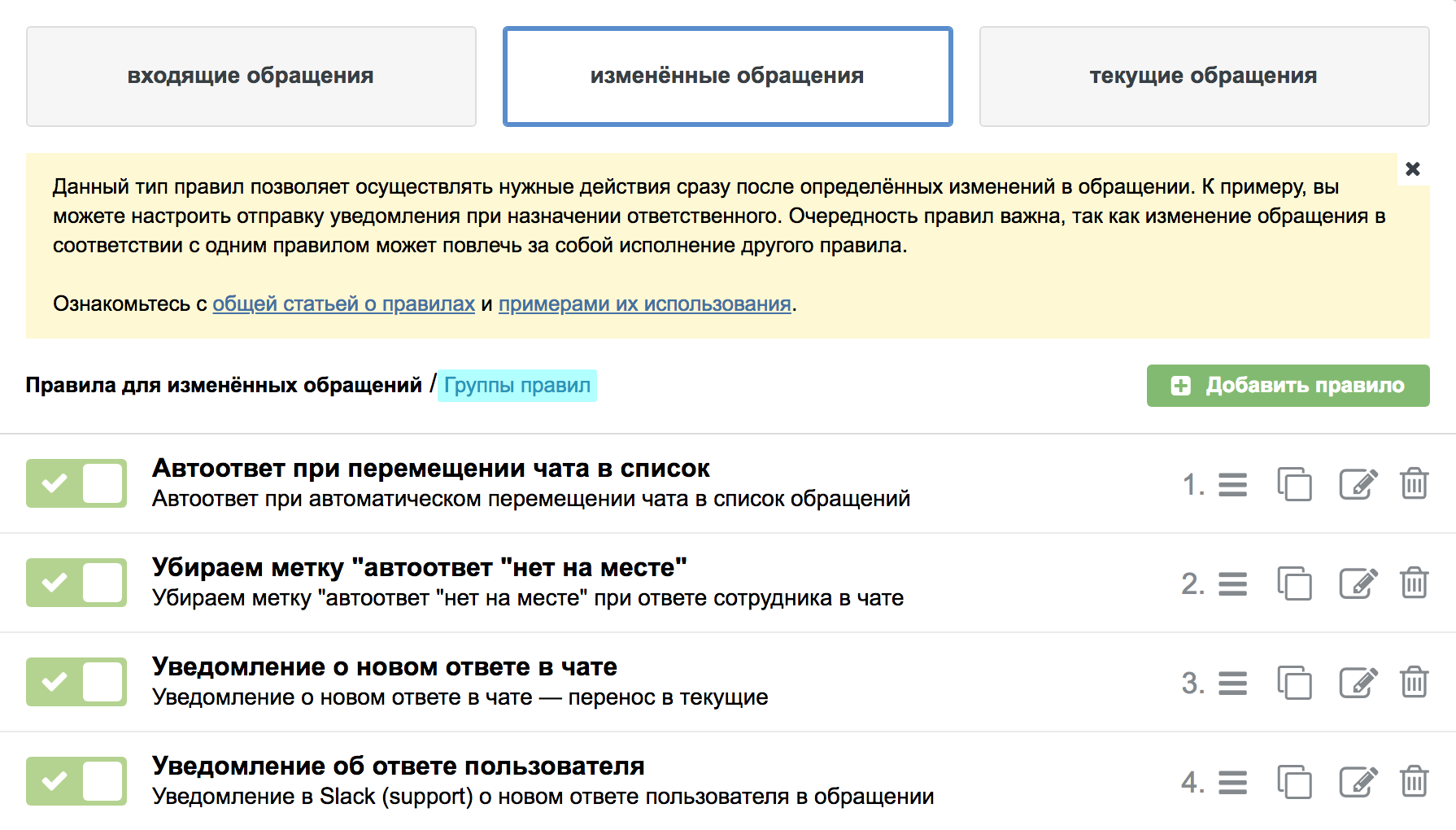
Task: Select the изменённые обращения tab
Action: pos(727,76)
